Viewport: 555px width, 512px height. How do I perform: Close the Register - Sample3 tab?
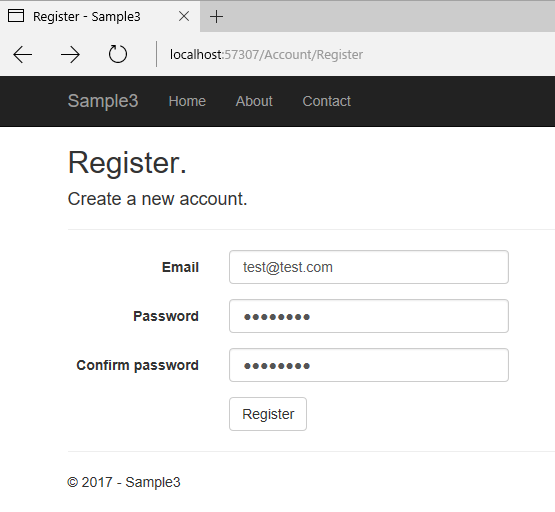184,16
